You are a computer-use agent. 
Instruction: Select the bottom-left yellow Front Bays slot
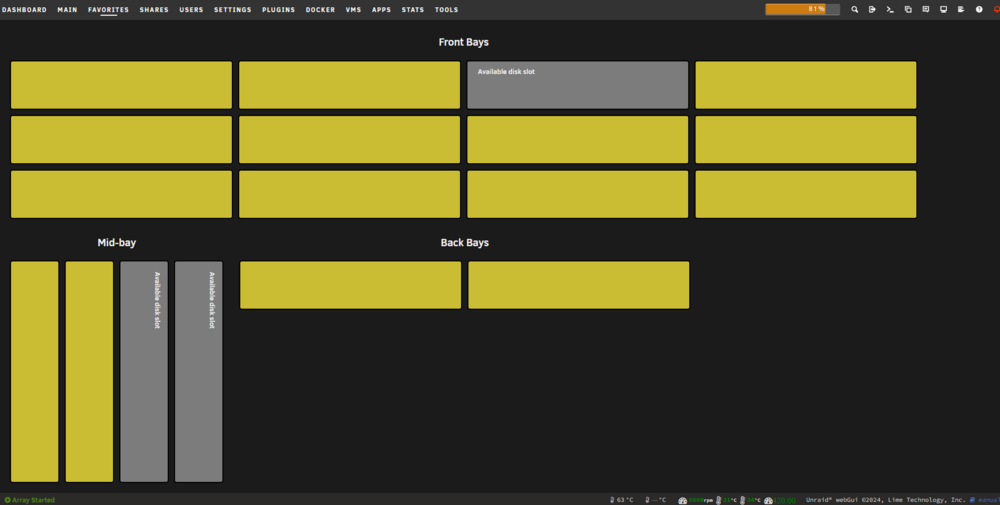point(121,194)
